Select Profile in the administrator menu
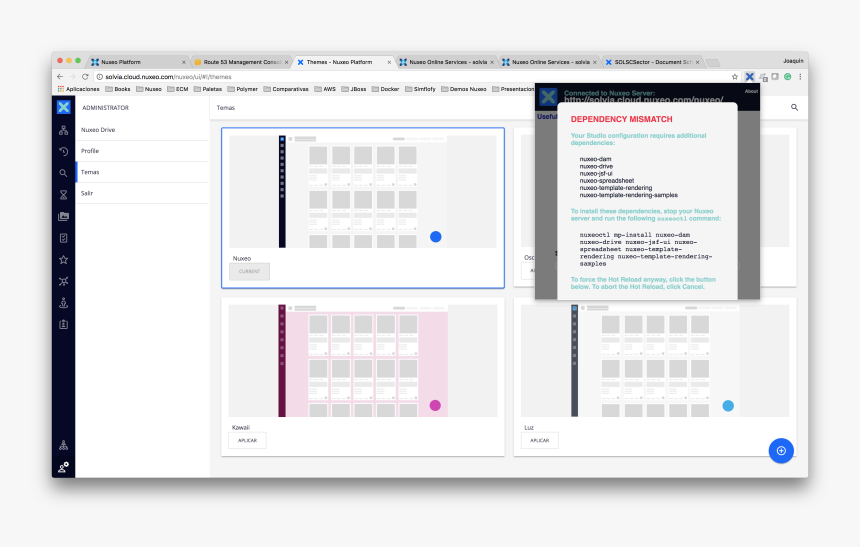This screenshot has width=860, height=547. (142, 151)
